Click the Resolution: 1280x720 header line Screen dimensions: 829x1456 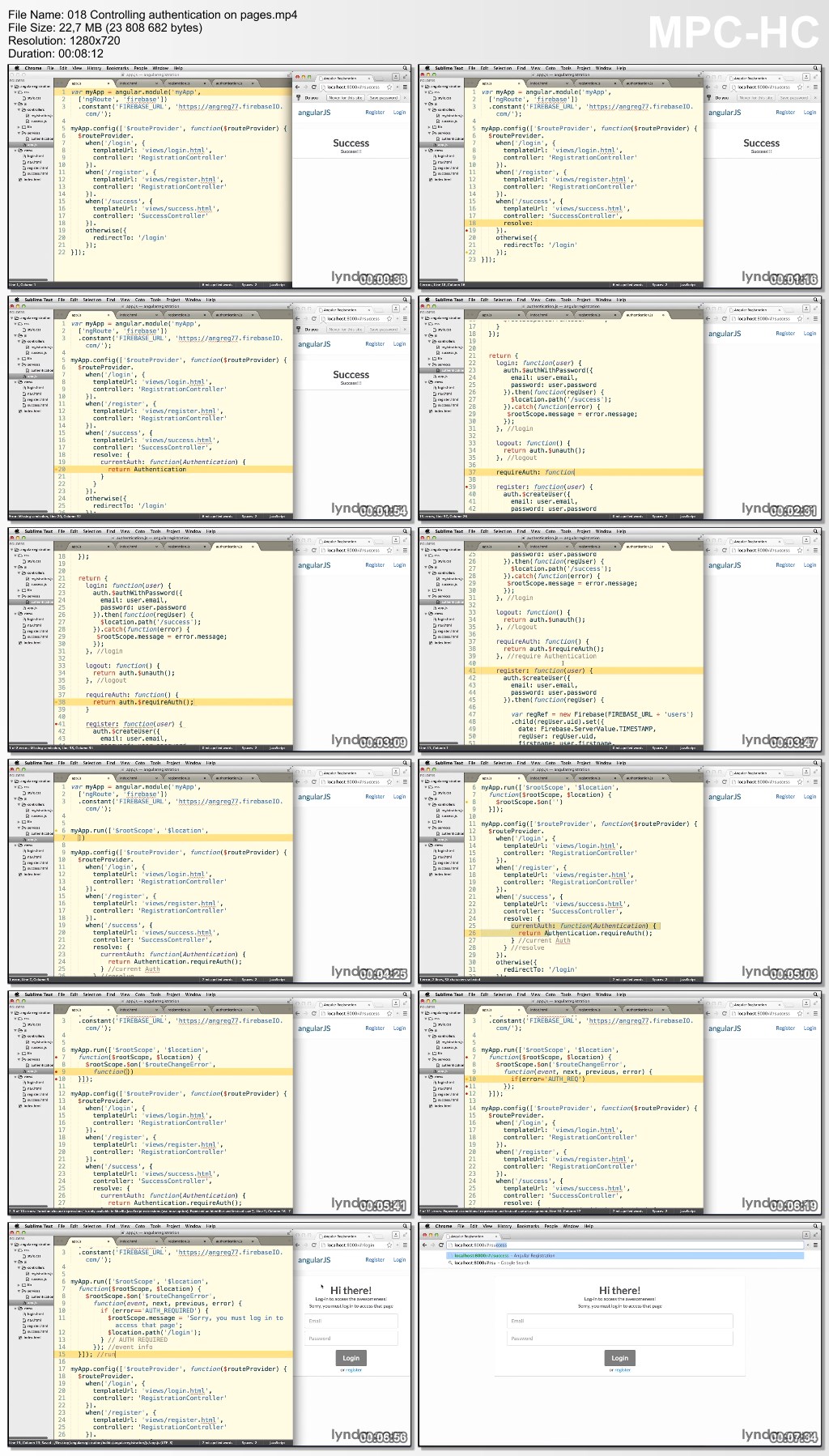65,40
